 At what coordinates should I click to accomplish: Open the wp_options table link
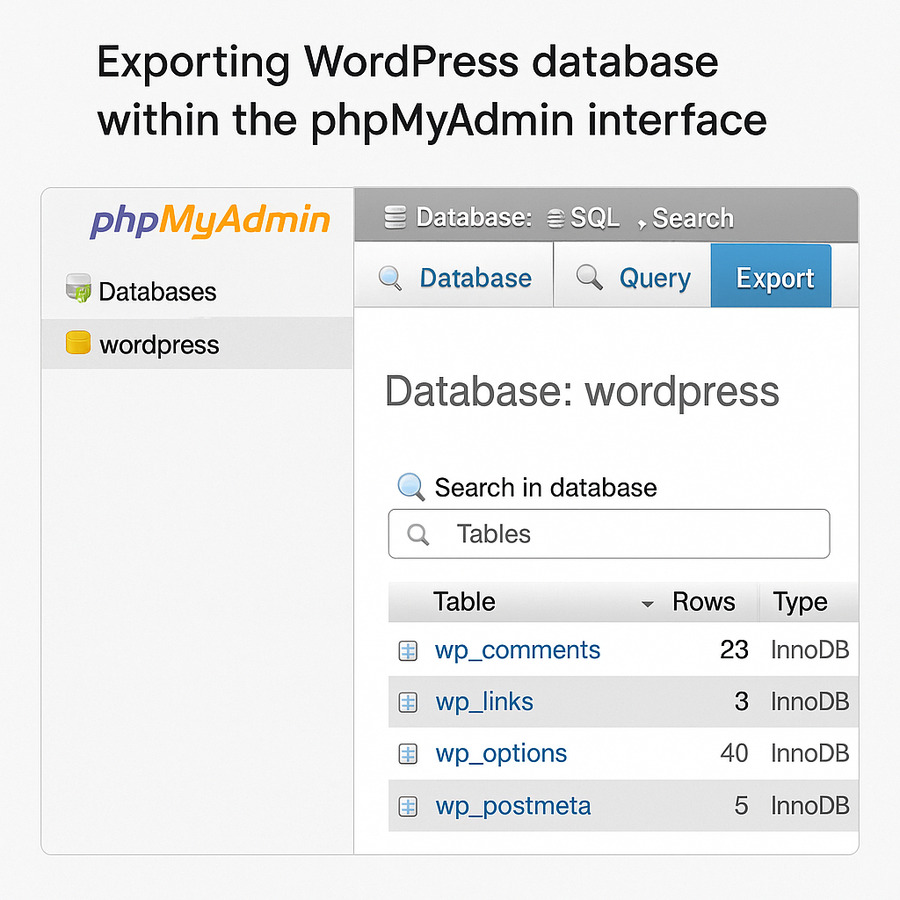tap(501, 754)
